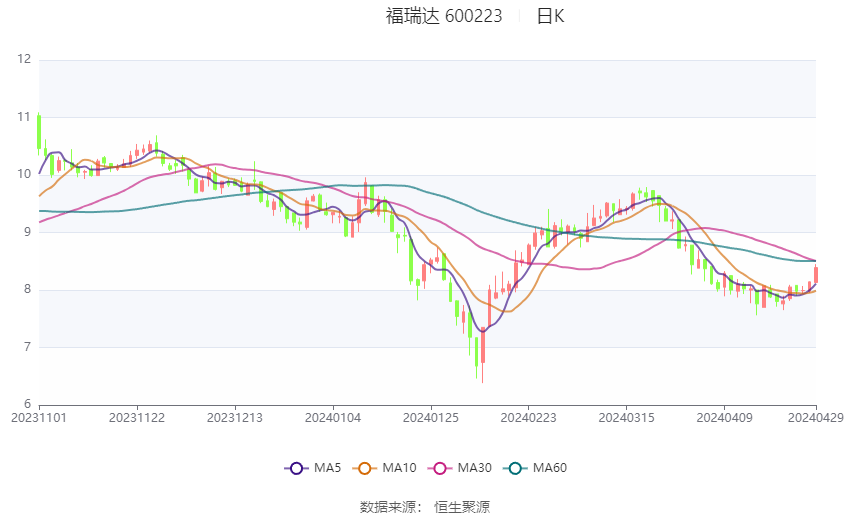The width and height of the screenshot is (850, 517).
Task: Click the MA10 orange legend circle marker
Action: (365, 467)
